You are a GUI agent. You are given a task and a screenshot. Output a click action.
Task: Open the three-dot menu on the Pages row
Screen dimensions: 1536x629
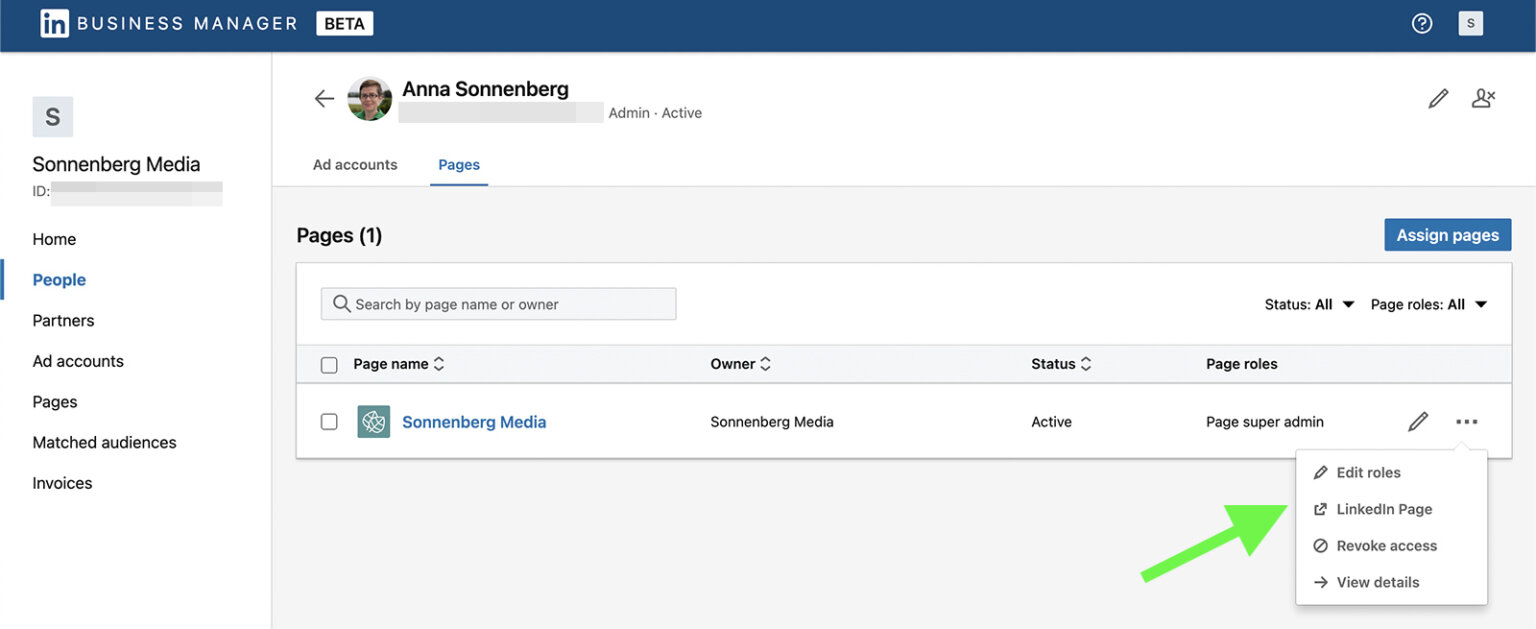tap(1466, 421)
